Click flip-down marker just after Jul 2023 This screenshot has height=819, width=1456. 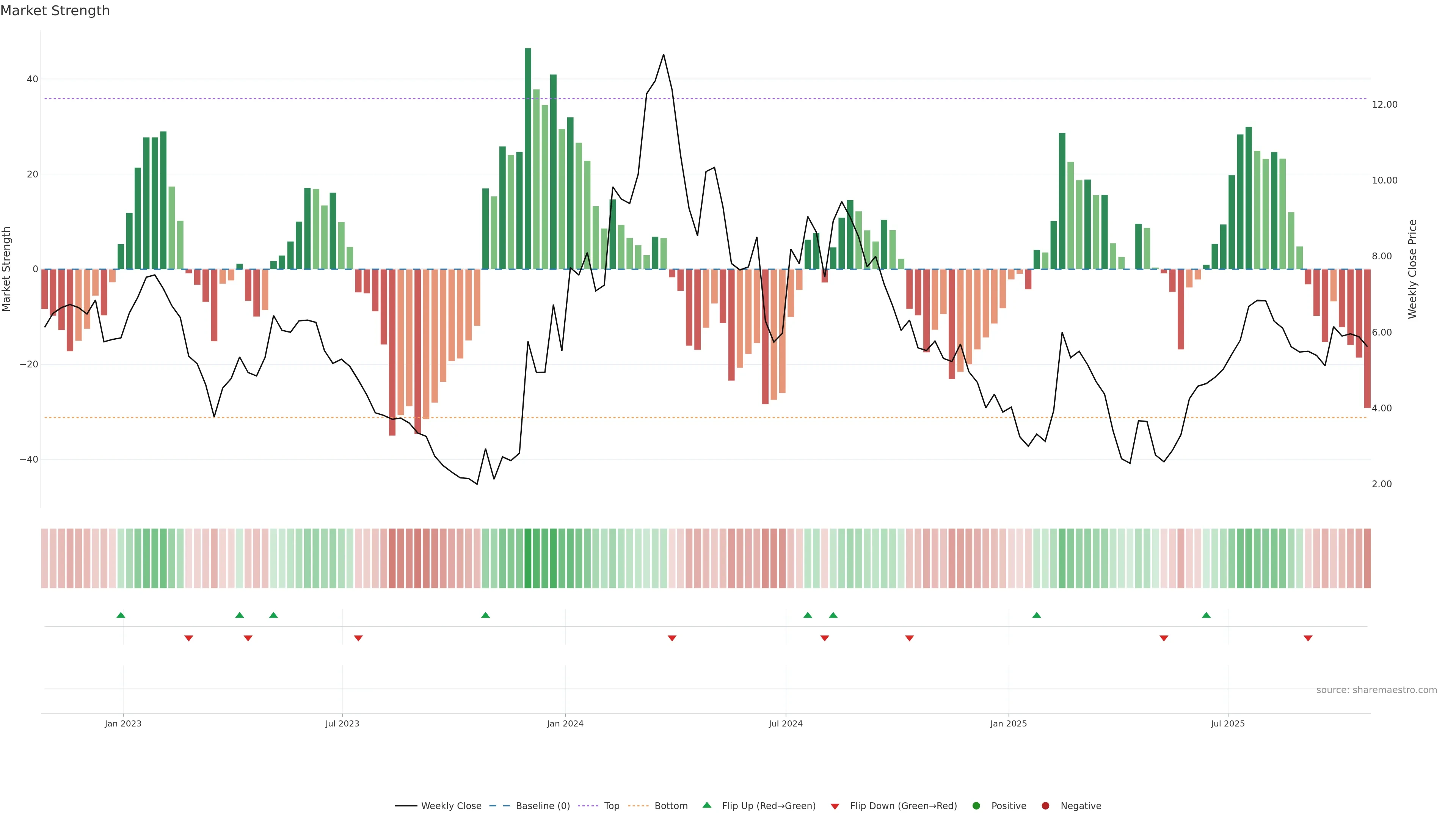(358, 638)
